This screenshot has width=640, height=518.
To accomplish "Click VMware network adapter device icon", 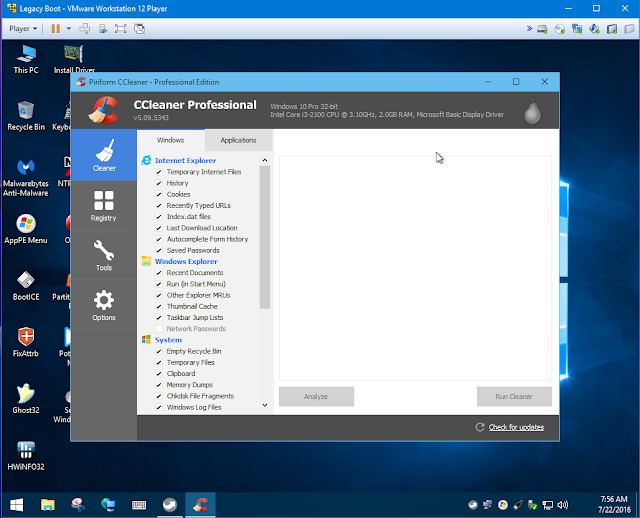I will 577,29.
